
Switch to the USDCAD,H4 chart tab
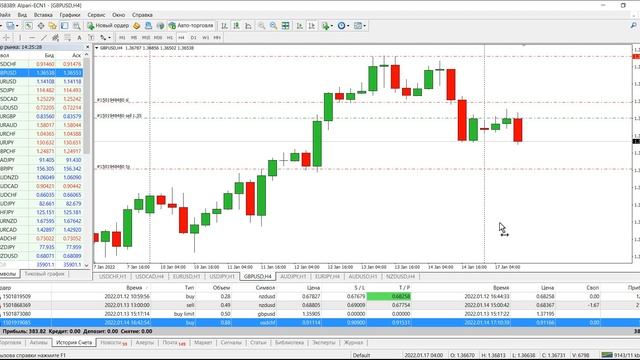149,277
